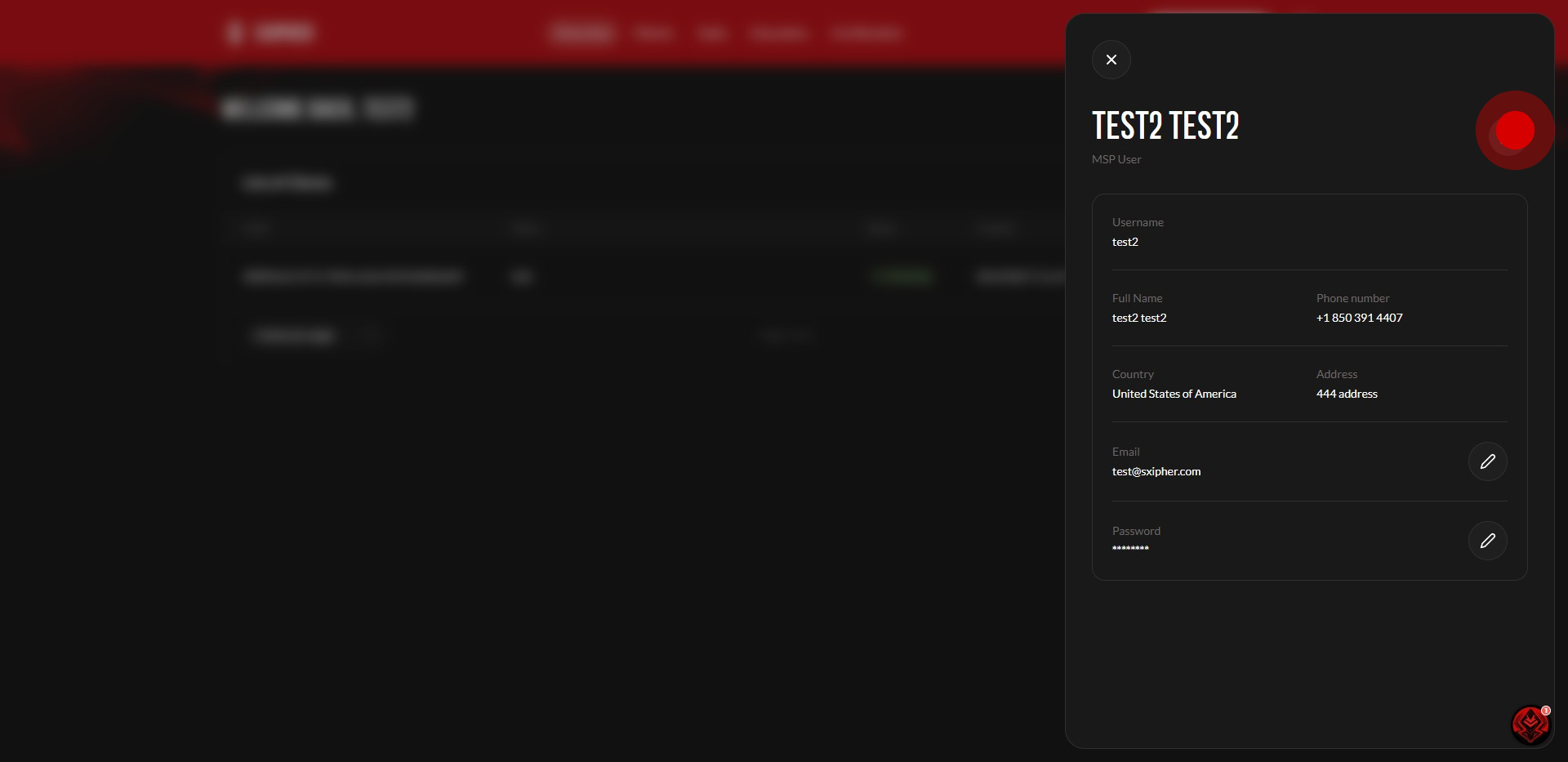Click the country United States of America

tap(1174, 394)
